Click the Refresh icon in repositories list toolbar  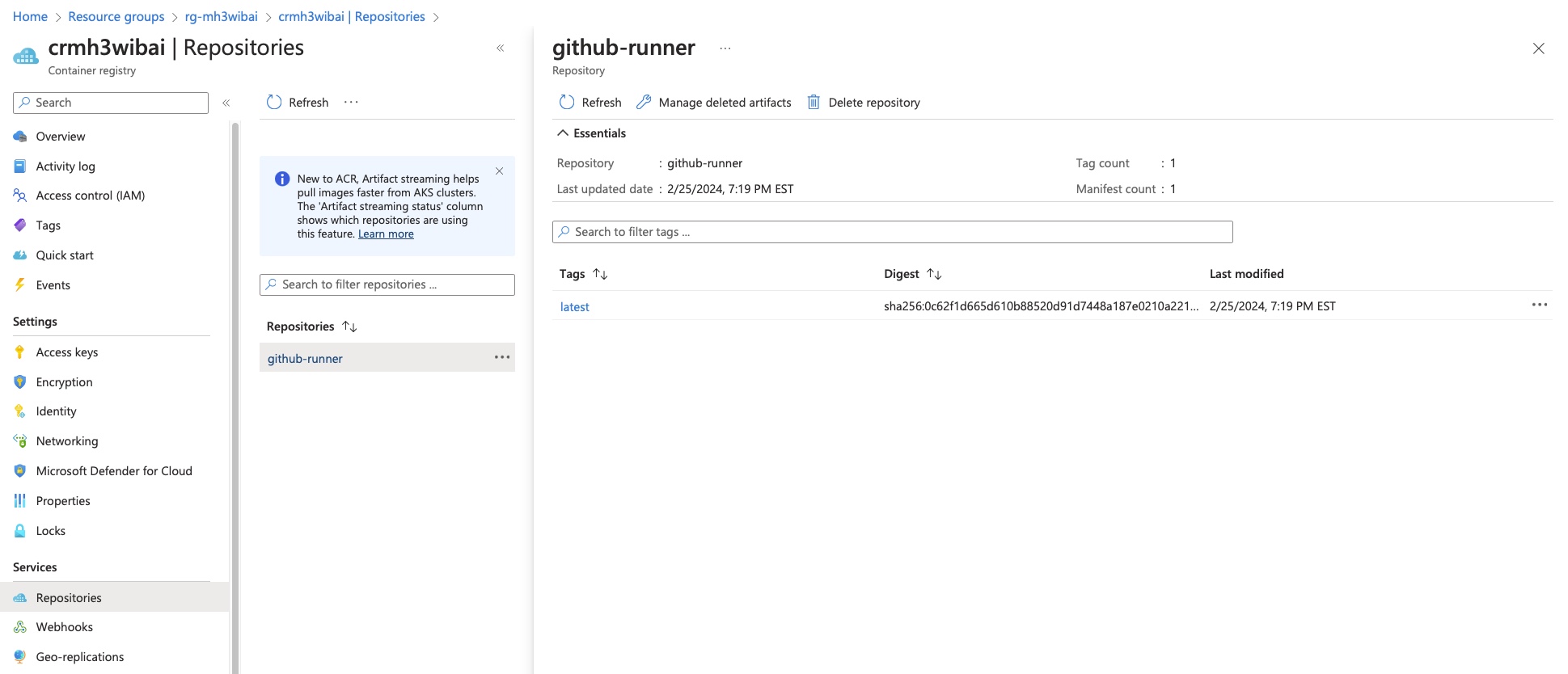click(274, 103)
